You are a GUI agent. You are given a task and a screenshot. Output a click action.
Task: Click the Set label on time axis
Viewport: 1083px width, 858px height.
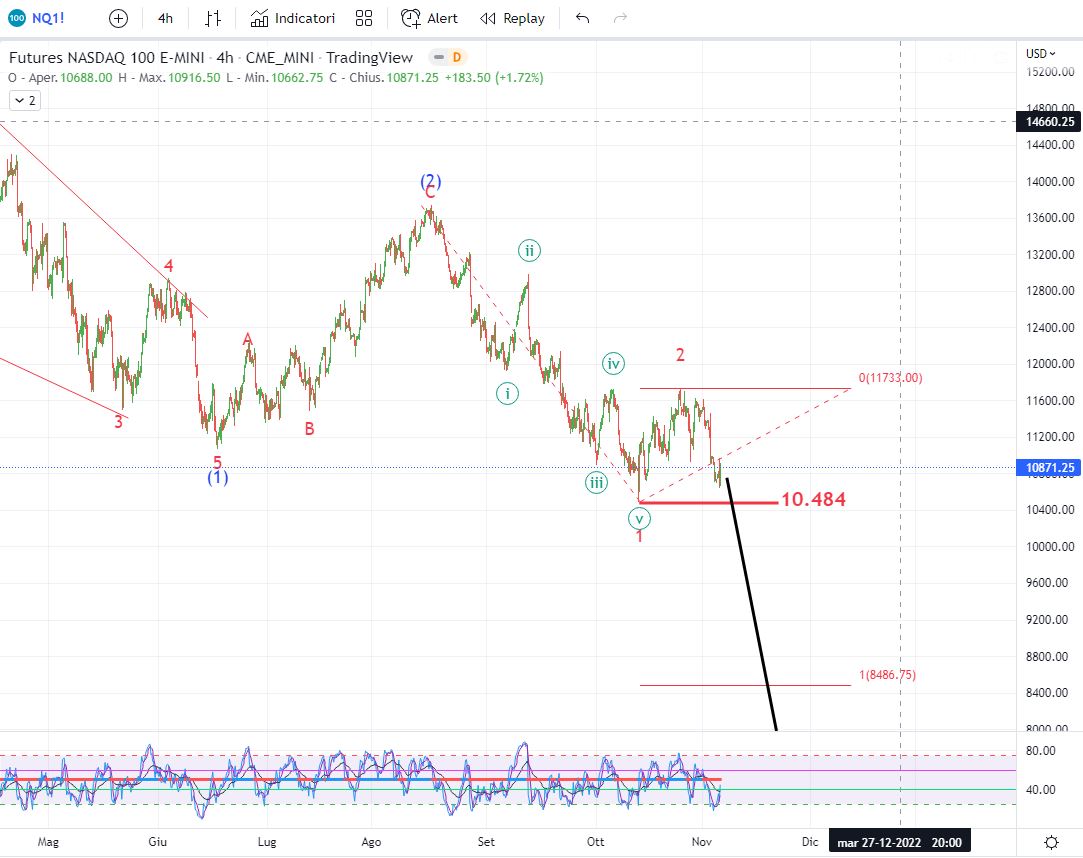486,842
